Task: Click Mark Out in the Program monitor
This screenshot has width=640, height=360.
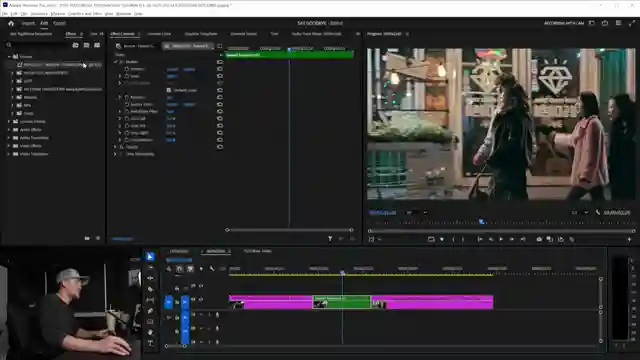Action: [x=462, y=239]
